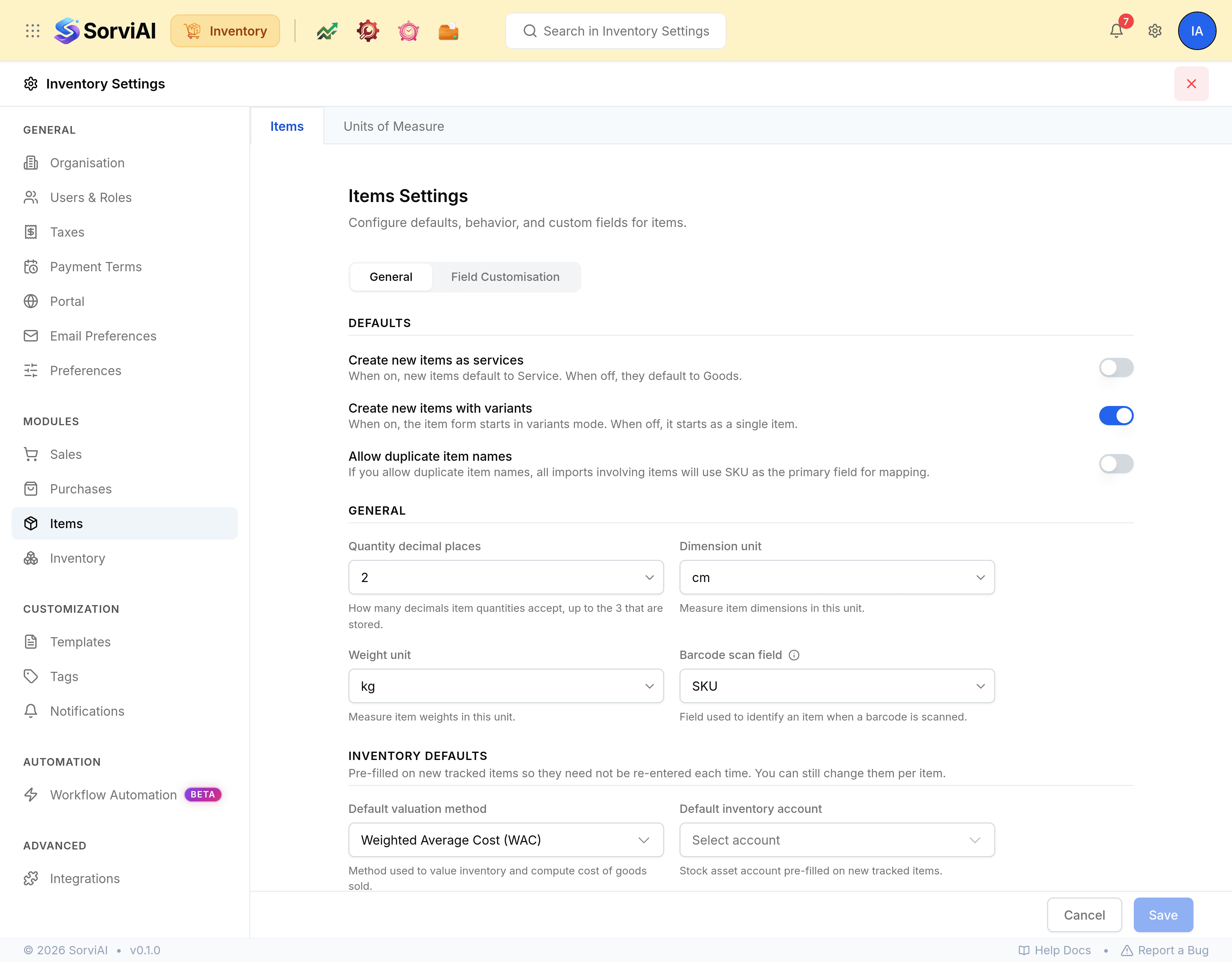Click the Save button
Image resolution: width=1232 pixels, height=962 pixels.
tap(1163, 915)
